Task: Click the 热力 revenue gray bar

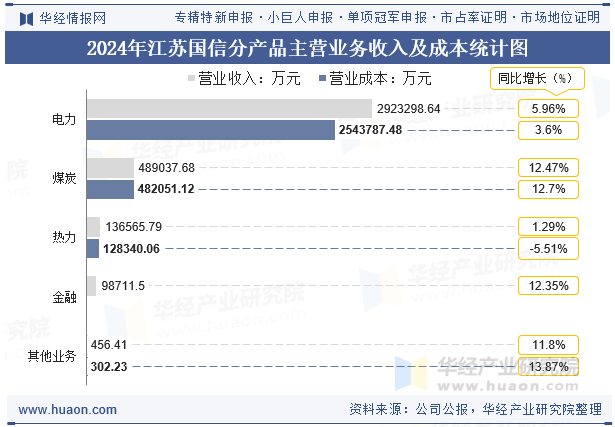Action: coord(94,227)
